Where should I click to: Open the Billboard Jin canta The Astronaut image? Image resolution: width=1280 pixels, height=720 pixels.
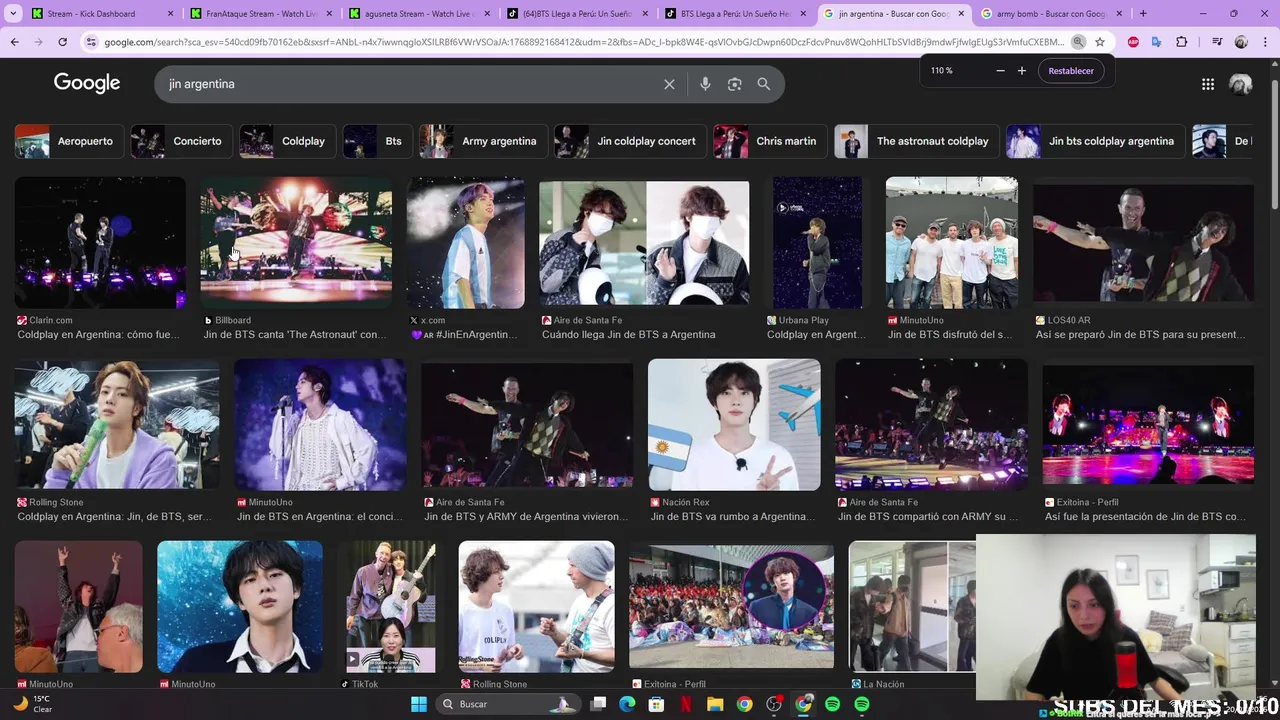coord(296,243)
